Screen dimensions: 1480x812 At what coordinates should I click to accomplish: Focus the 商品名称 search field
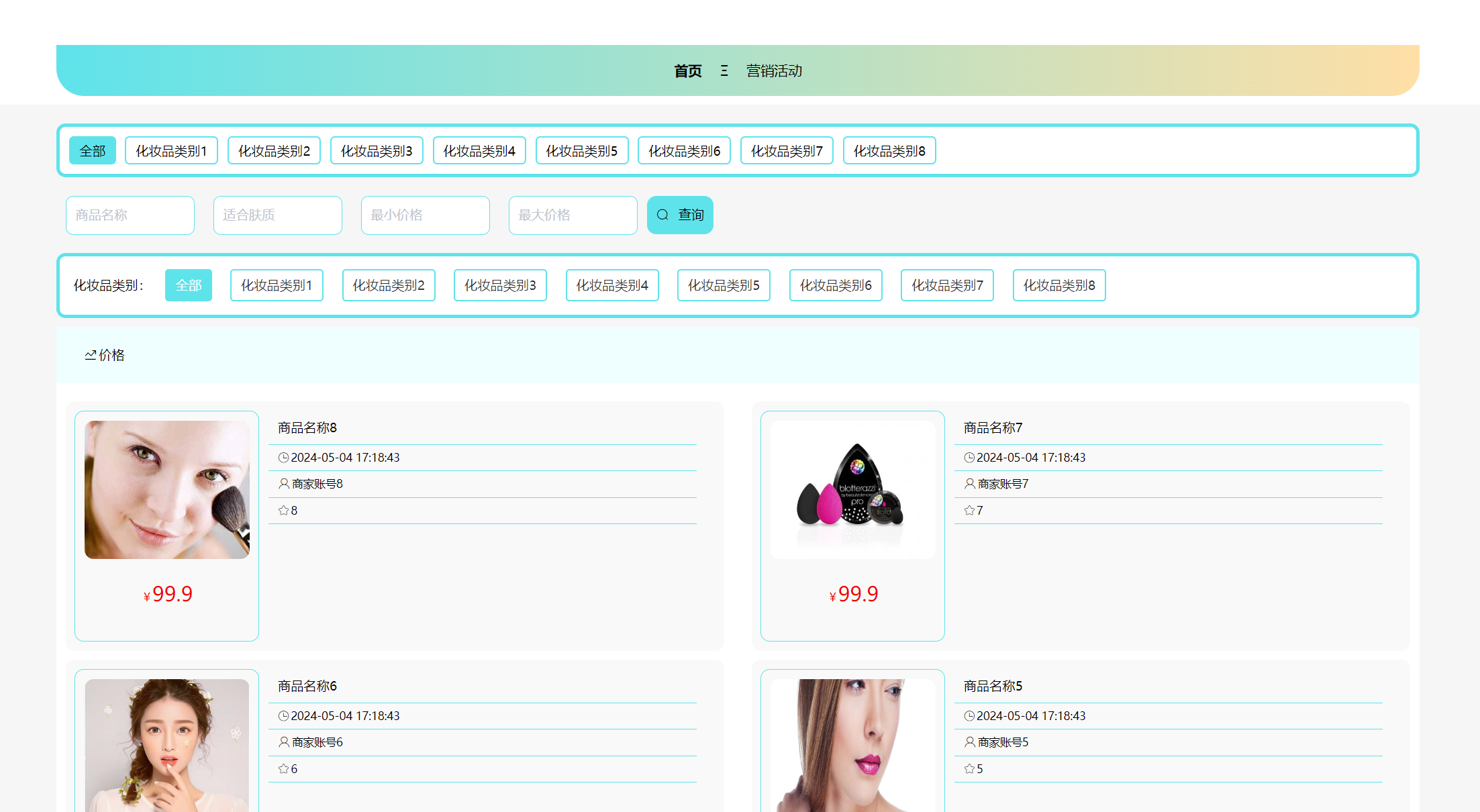coord(130,215)
